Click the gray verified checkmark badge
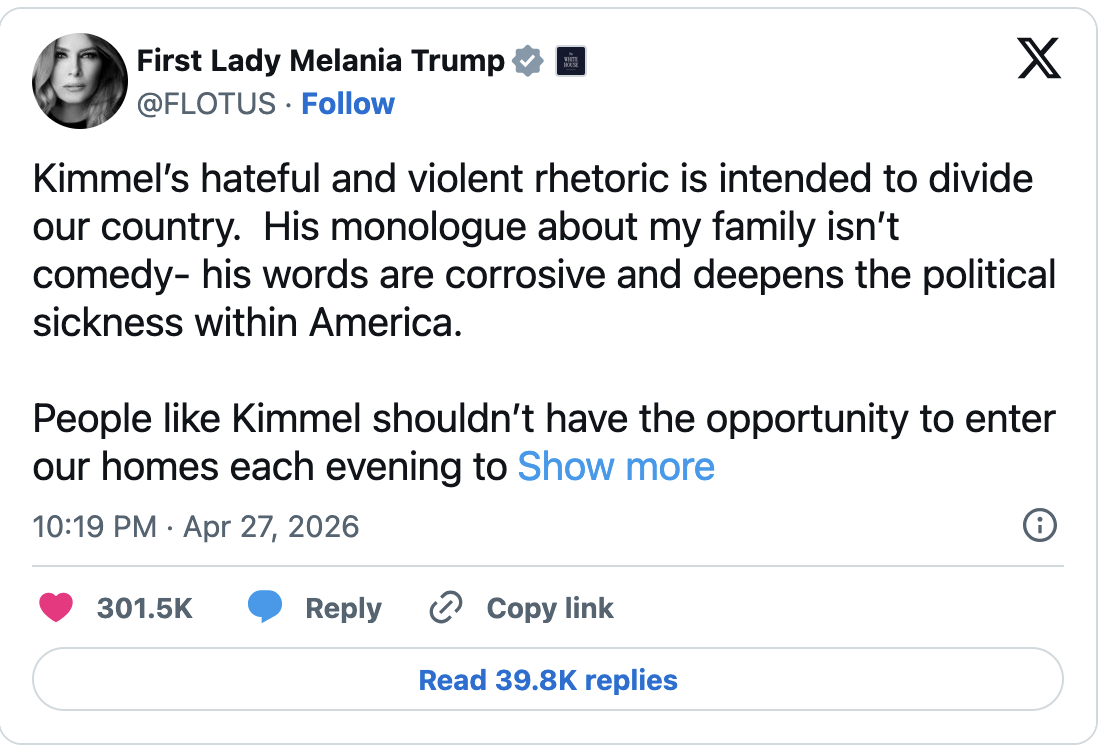This screenshot has height=754, width=1104. 528,62
